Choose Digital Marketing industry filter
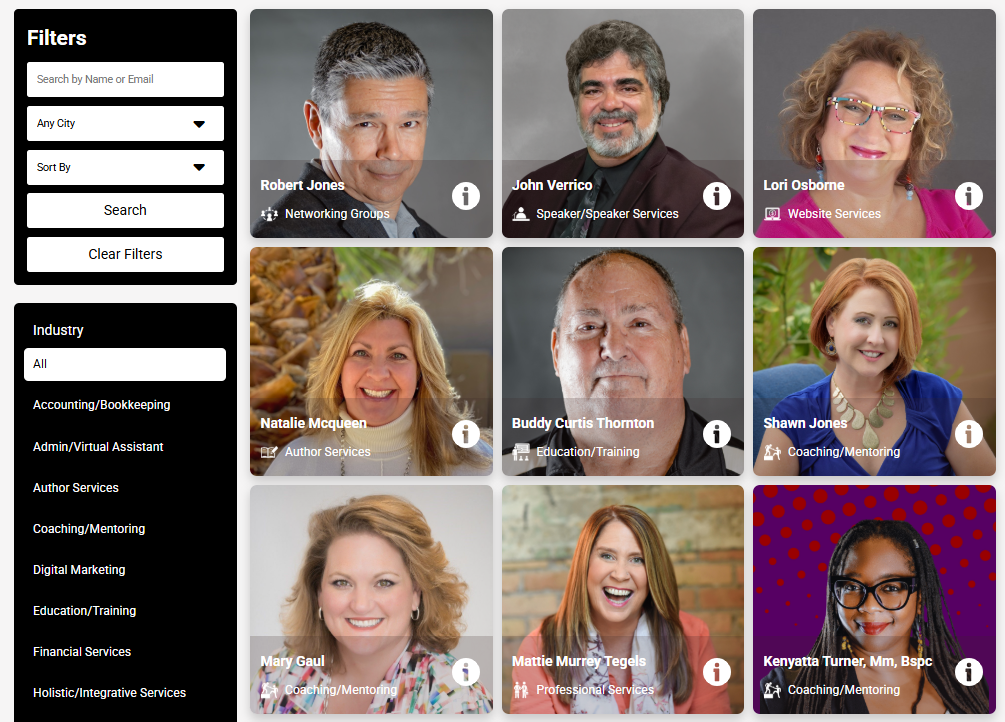 (79, 570)
